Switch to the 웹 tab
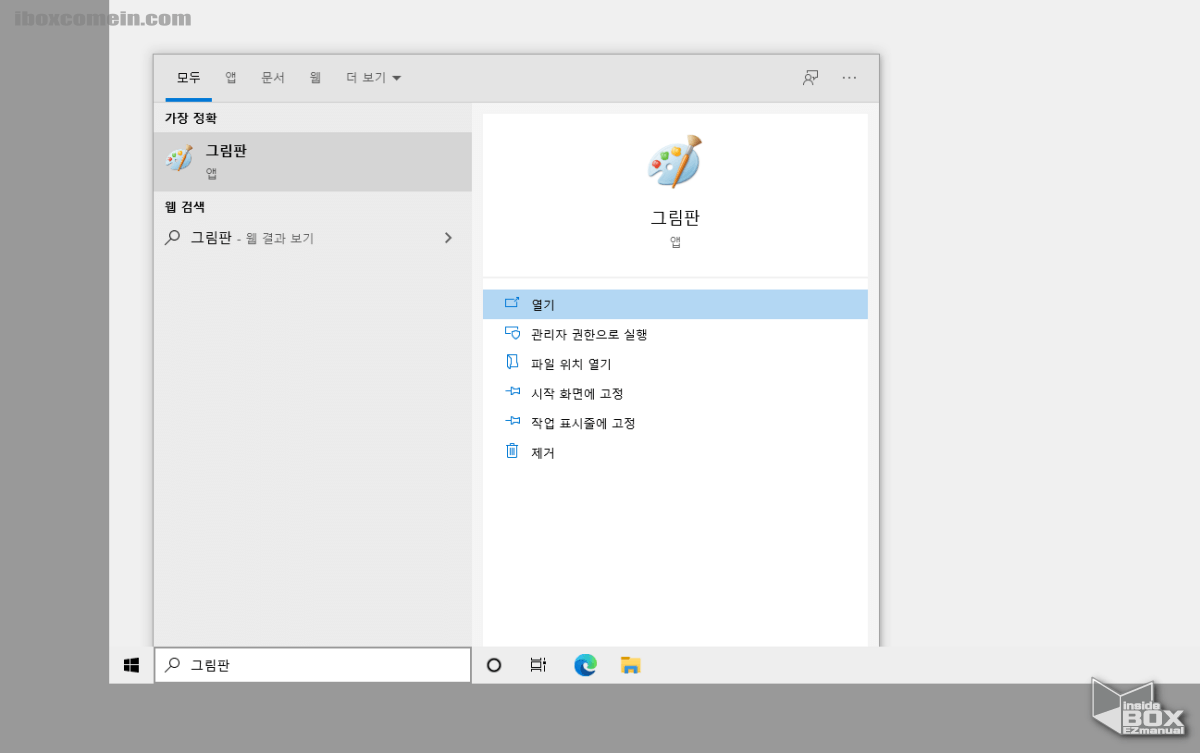The image size is (1200, 753). click(x=314, y=77)
